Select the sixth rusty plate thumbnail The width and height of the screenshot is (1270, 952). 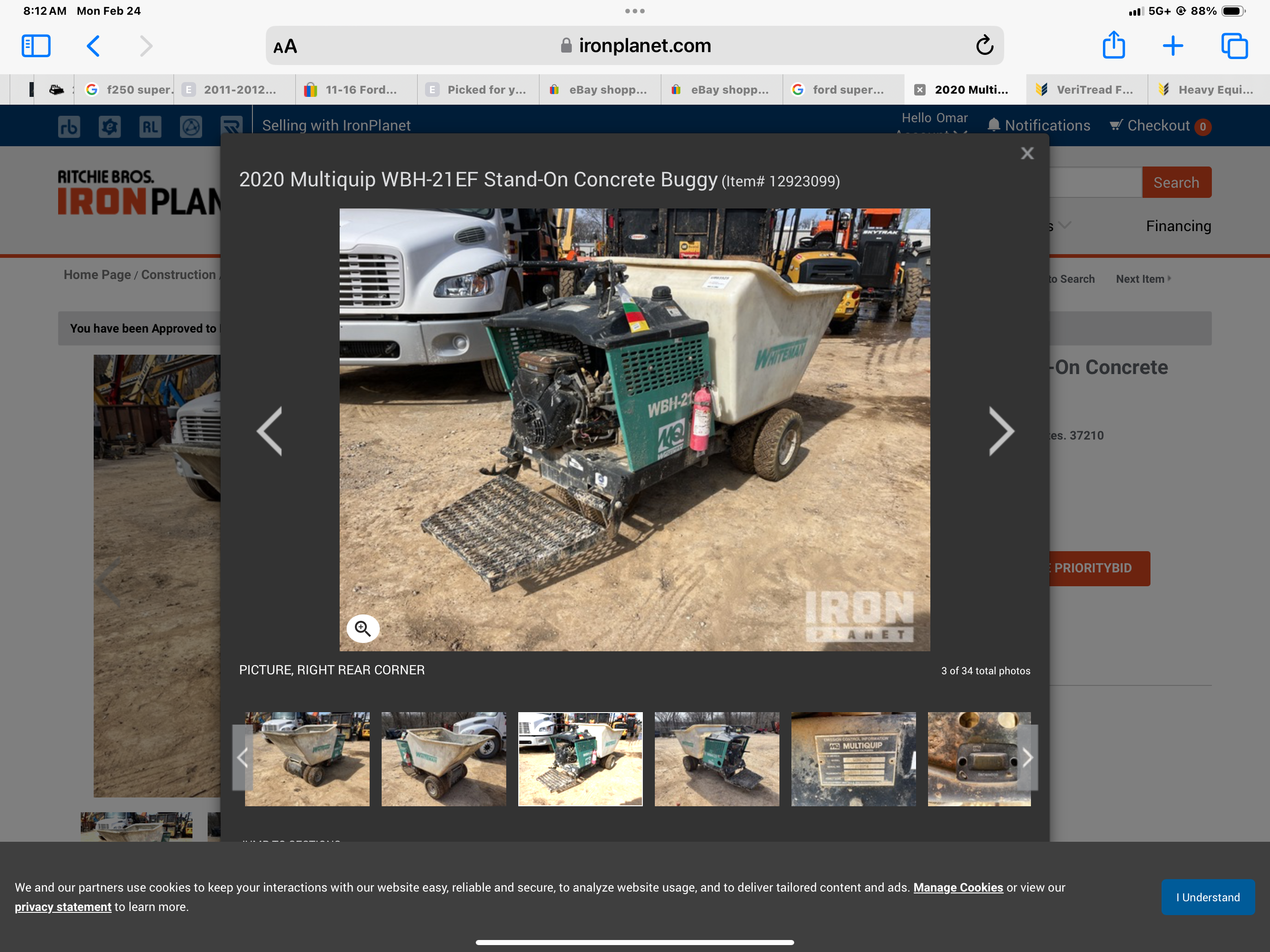coord(979,759)
